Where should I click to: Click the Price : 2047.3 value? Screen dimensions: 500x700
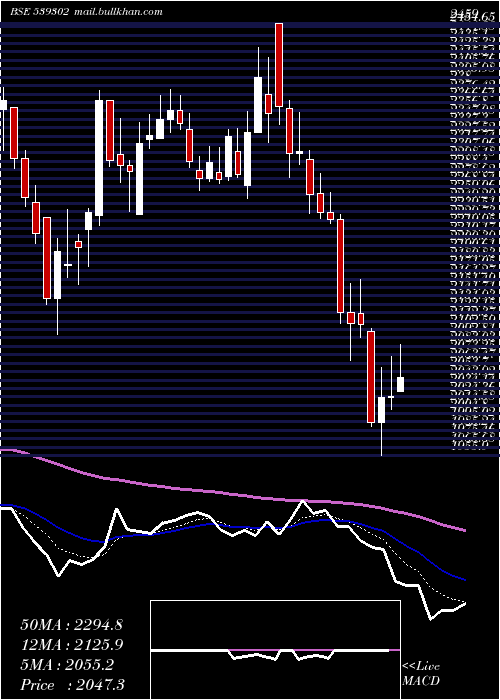coord(72,685)
